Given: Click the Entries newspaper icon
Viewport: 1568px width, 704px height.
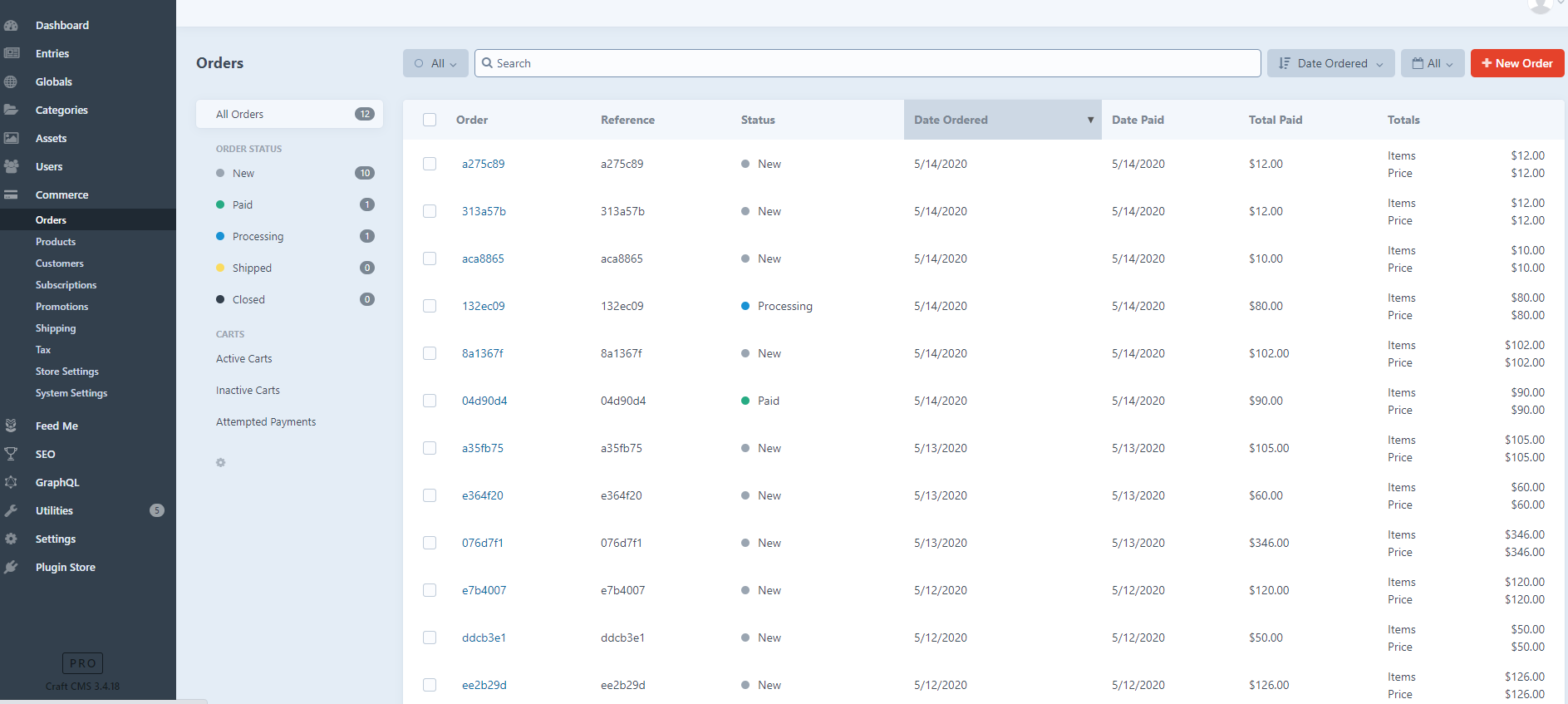Looking at the screenshot, I should coord(11,53).
